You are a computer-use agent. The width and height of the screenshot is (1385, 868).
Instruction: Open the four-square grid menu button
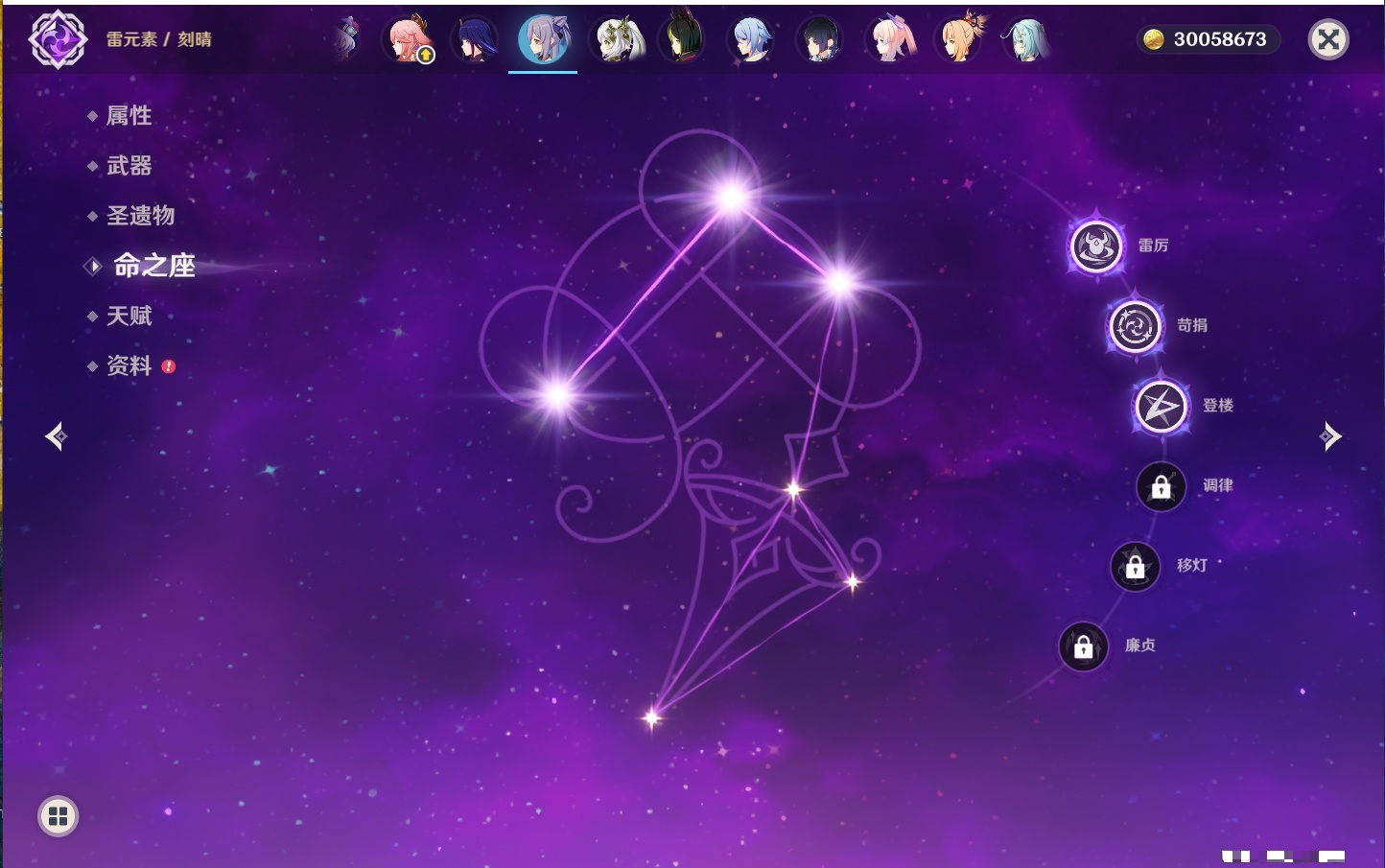pyautogui.click(x=58, y=816)
